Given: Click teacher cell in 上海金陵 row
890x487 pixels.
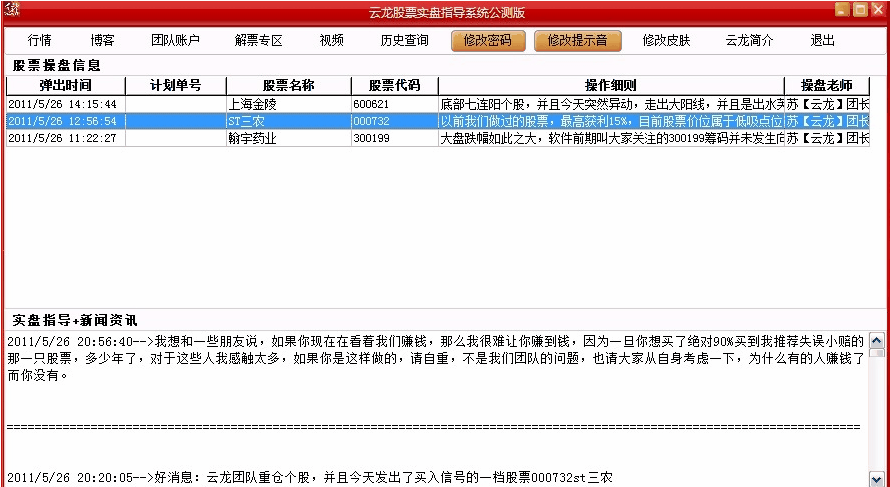Looking at the screenshot, I should pyautogui.click(x=827, y=104).
